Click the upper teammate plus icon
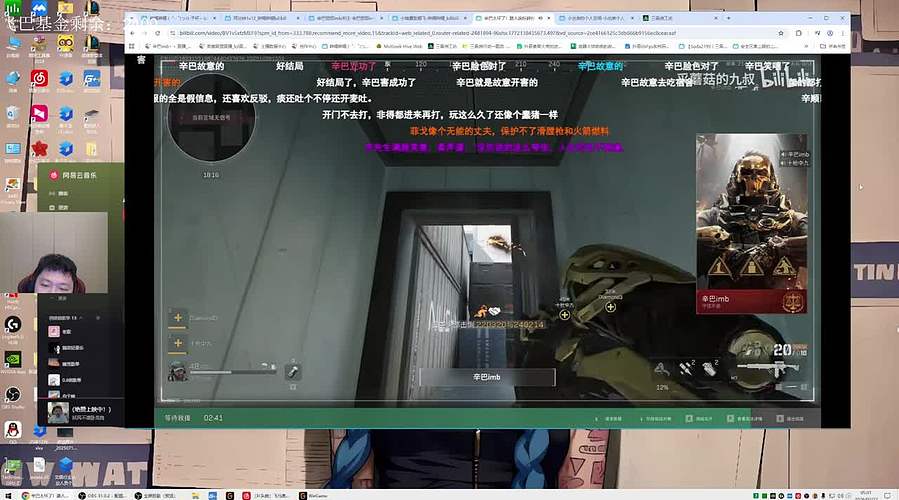The width and height of the screenshot is (899, 500). coord(178,318)
